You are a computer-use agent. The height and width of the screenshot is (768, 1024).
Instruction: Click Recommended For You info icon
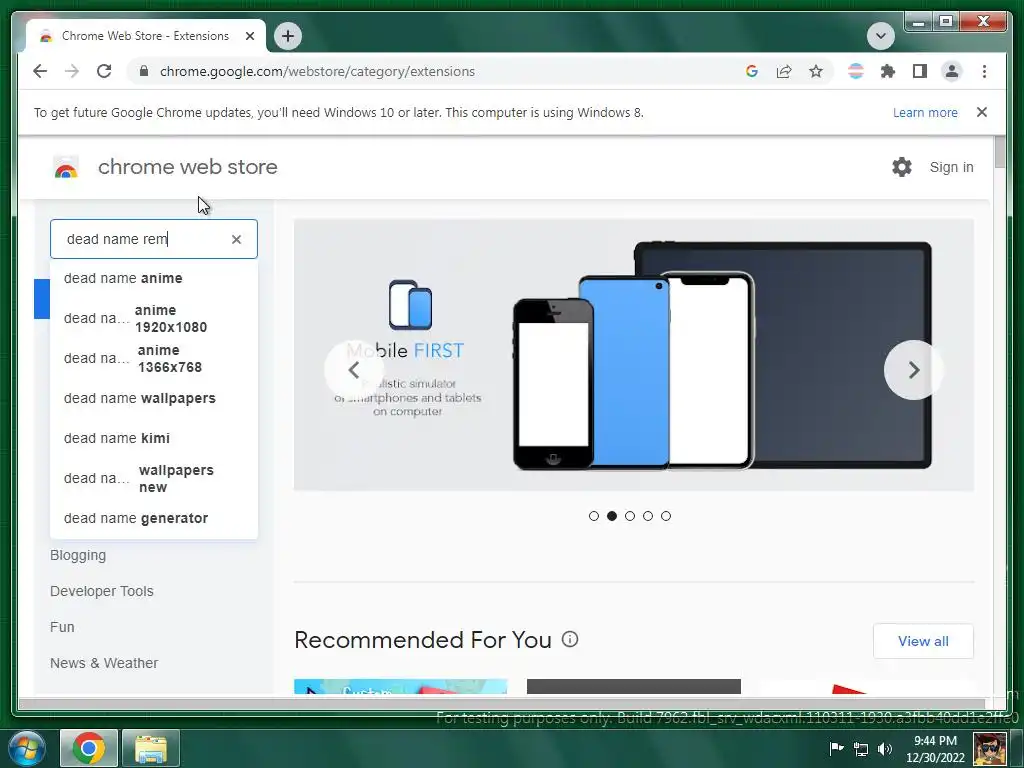(570, 639)
